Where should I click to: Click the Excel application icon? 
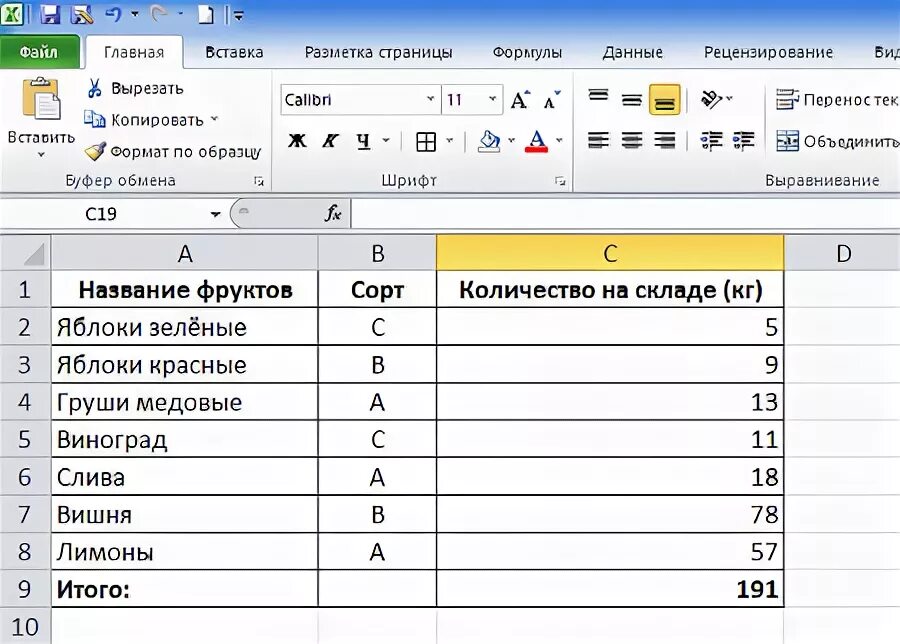[11, 13]
